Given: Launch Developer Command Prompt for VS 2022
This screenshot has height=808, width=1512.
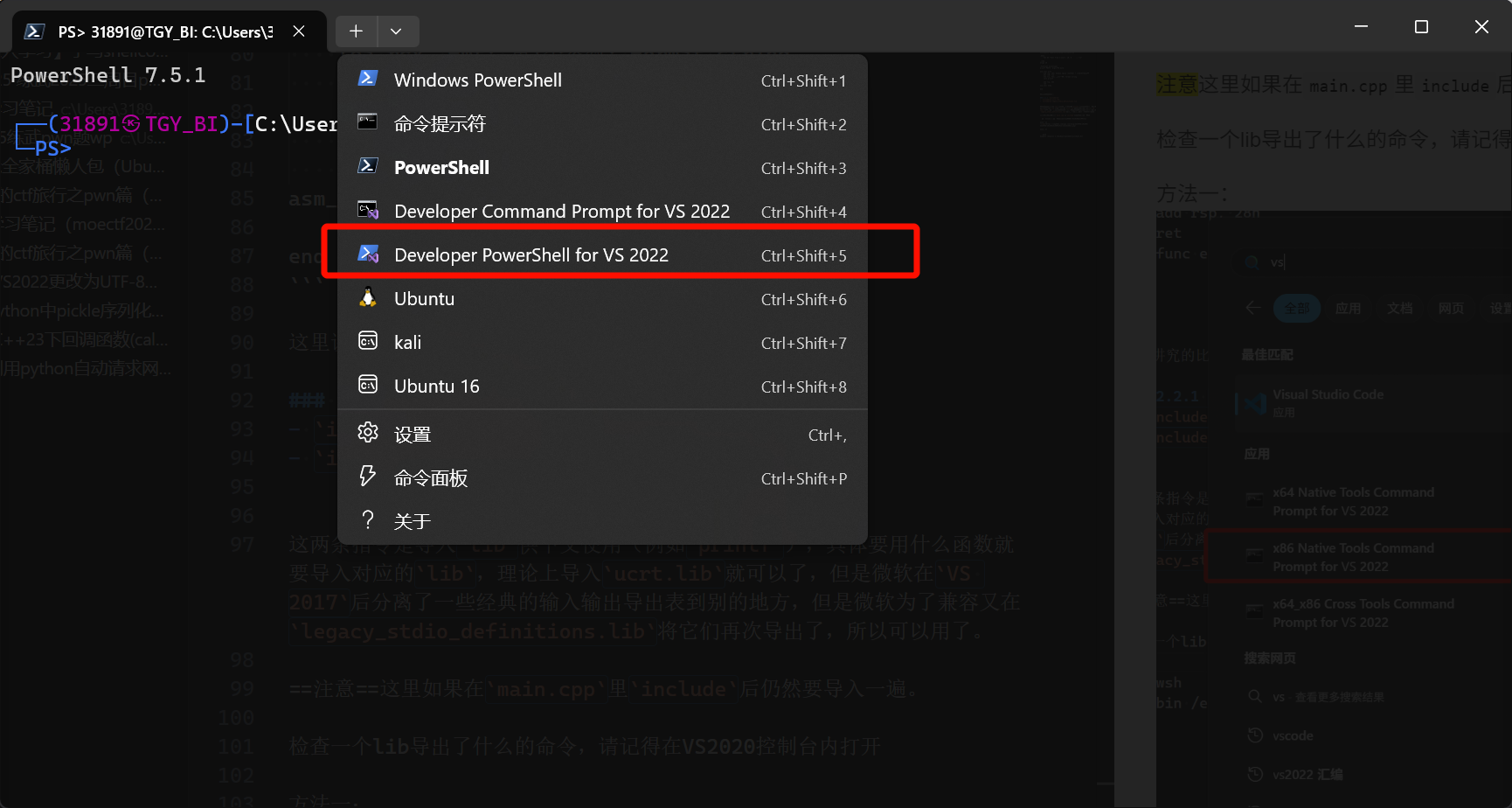Looking at the screenshot, I should [602, 212].
